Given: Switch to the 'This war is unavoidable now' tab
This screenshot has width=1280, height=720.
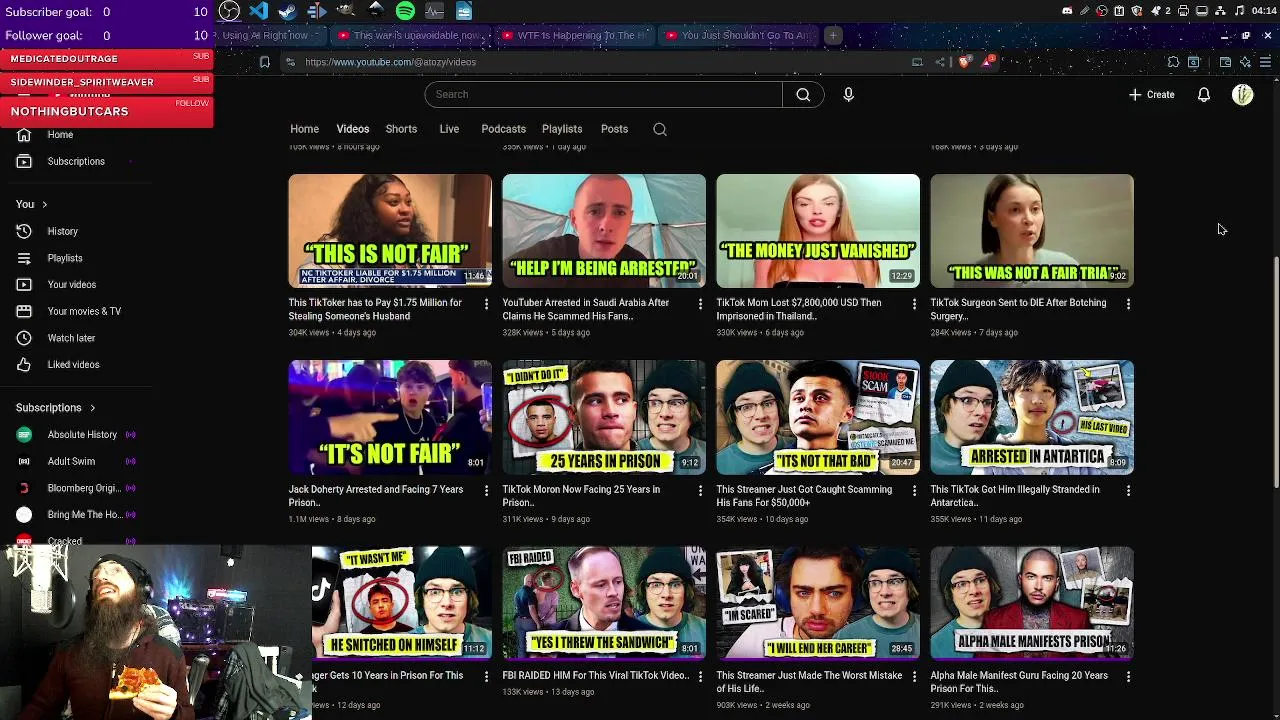Looking at the screenshot, I should 410,35.
